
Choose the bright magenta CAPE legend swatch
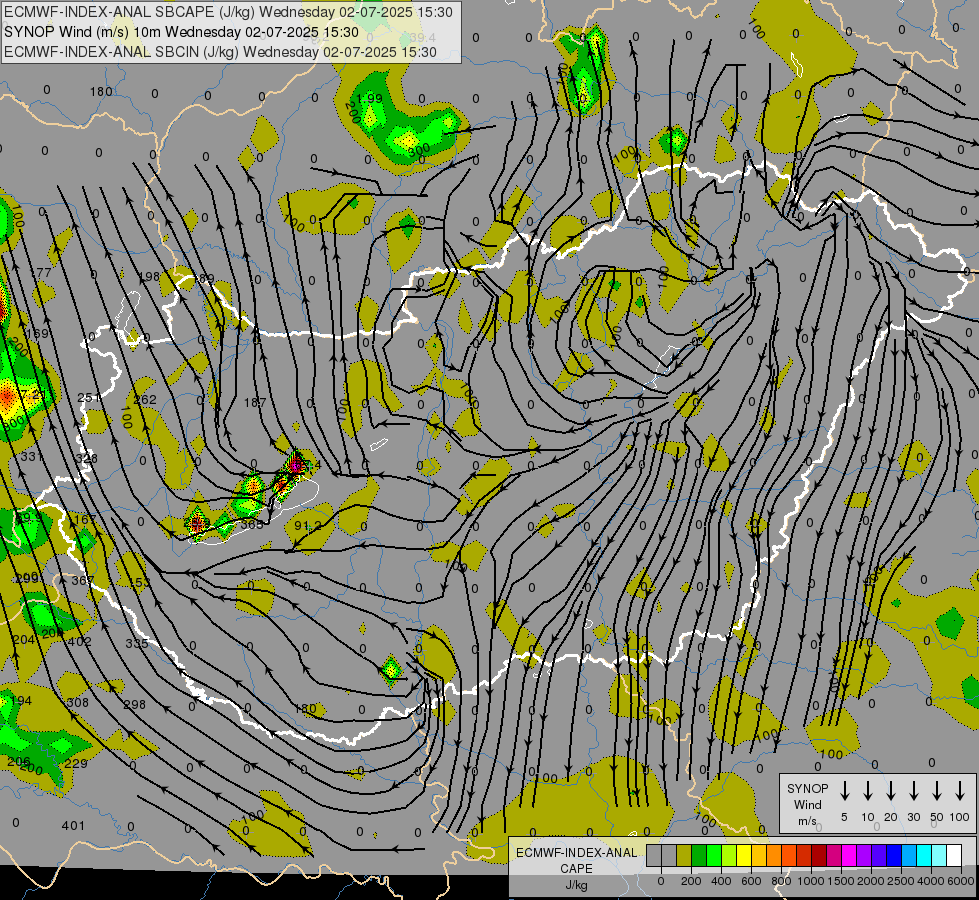pyautogui.click(x=849, y=855)
